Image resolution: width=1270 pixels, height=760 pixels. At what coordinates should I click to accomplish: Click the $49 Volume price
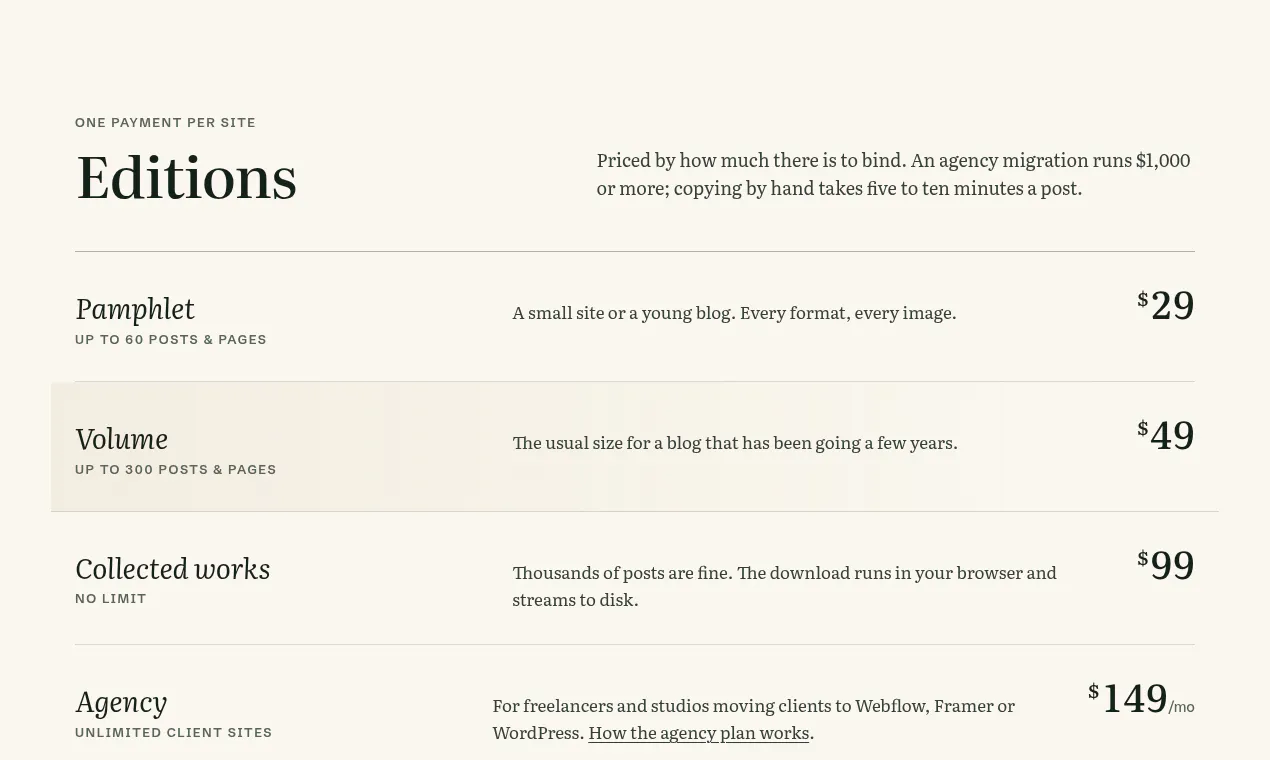[x=1166, y=436]
